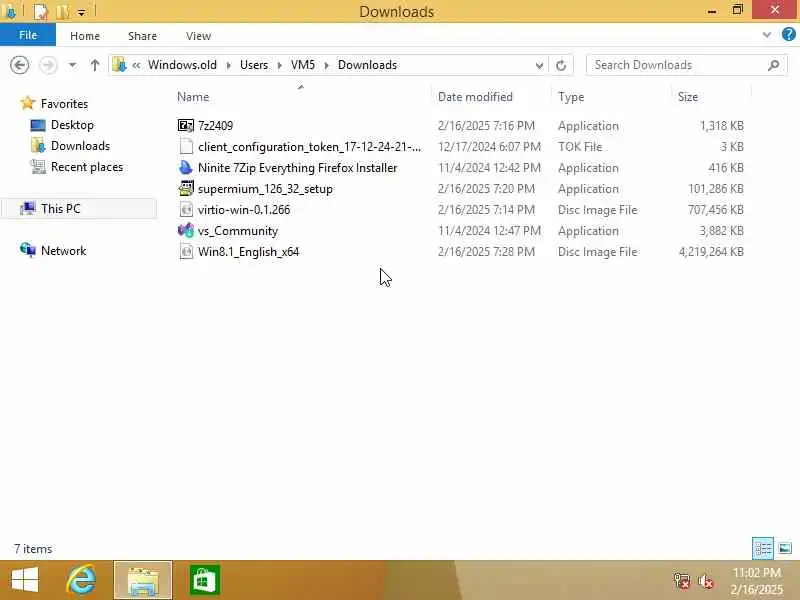
Task: Open Windows Store from taskbar
Action: coord(205,581)
